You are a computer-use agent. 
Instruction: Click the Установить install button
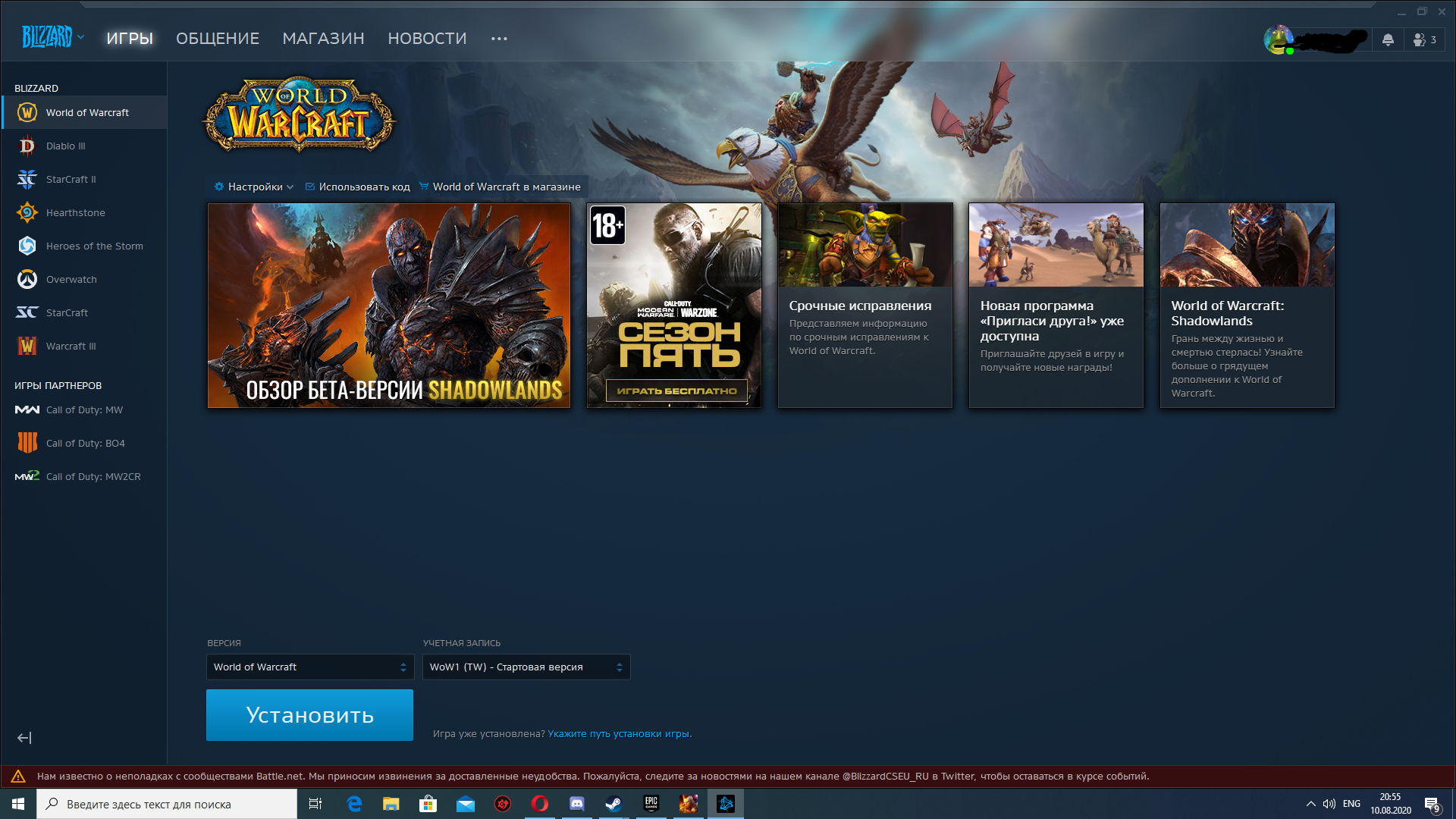coord(309,715)
